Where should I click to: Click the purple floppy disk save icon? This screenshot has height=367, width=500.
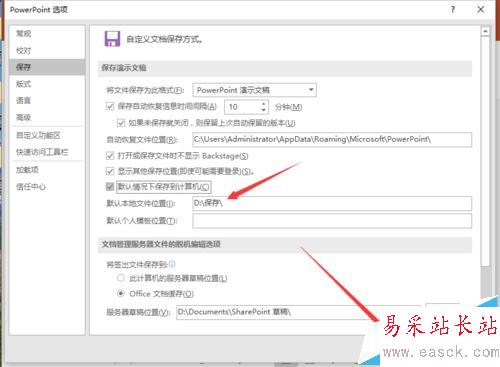112,39
